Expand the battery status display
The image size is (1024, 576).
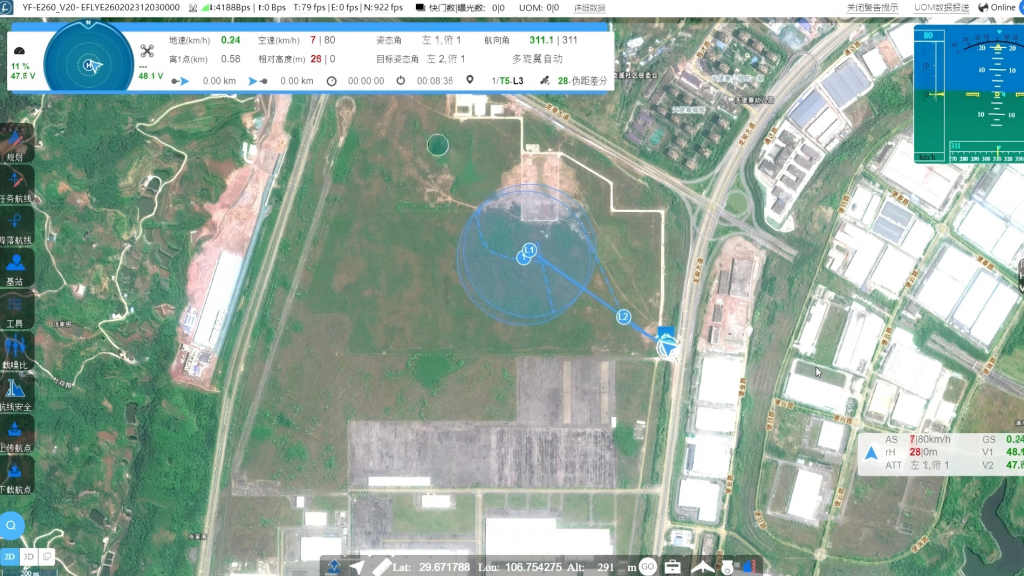[x=18, y=68]
